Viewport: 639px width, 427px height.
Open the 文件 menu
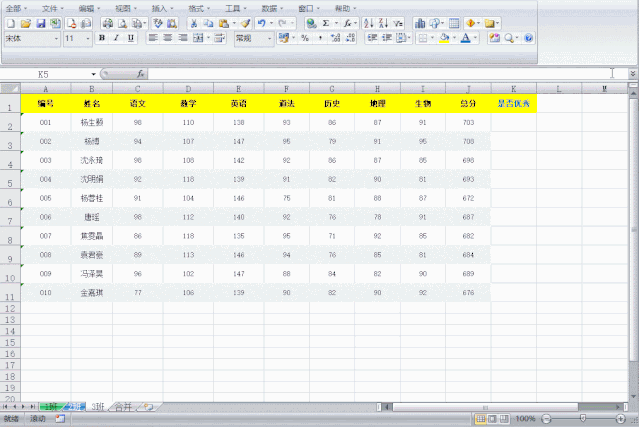(x=53, y=9)
